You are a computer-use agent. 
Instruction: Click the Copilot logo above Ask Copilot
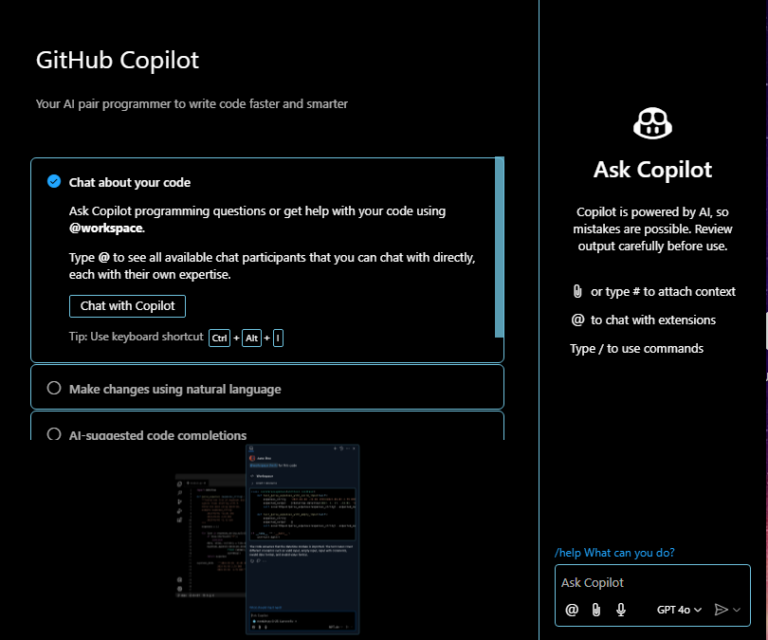652,124
